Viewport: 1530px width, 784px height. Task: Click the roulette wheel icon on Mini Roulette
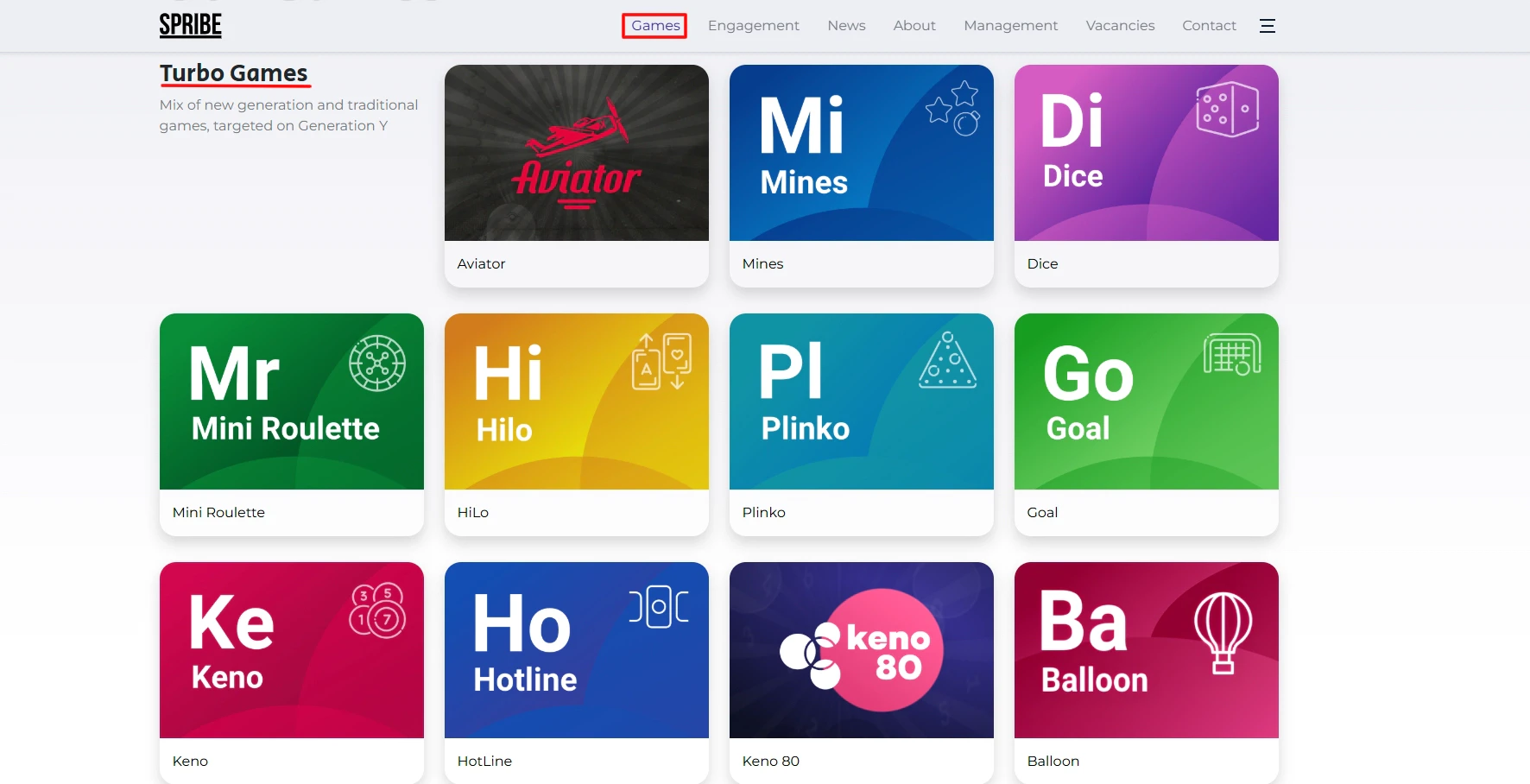pyautogui.click(x=377, y=364)
